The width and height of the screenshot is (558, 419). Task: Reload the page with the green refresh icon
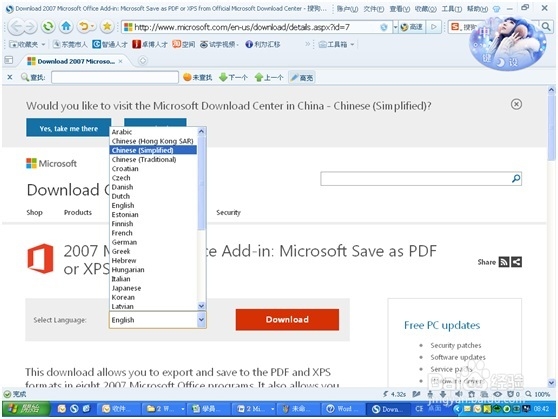[48, 26]
